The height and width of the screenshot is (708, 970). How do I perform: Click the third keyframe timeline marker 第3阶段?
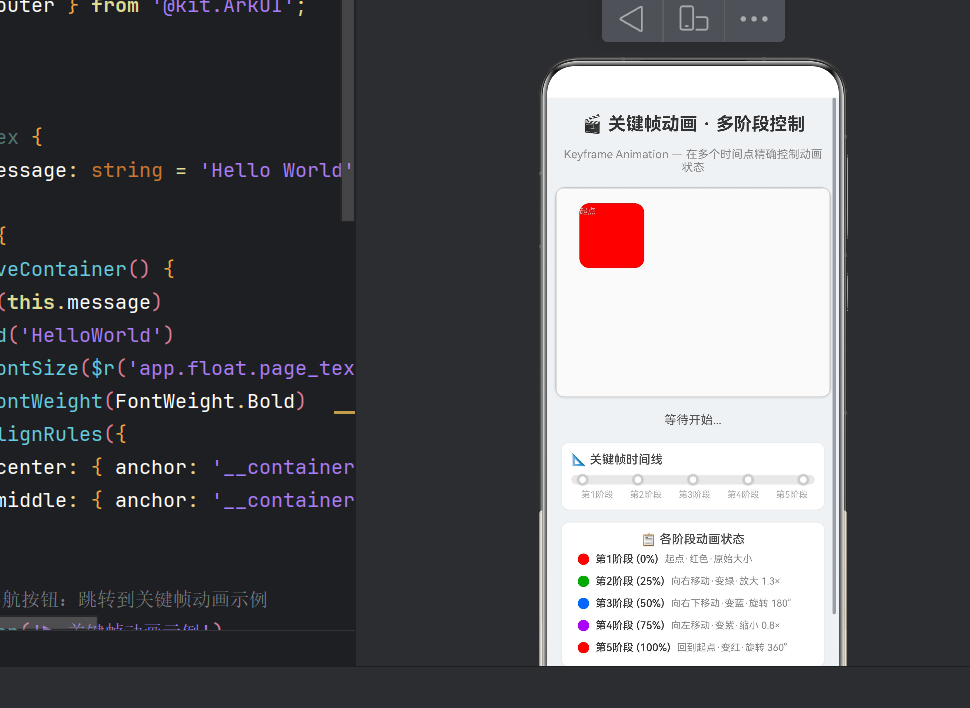(693, 480)
